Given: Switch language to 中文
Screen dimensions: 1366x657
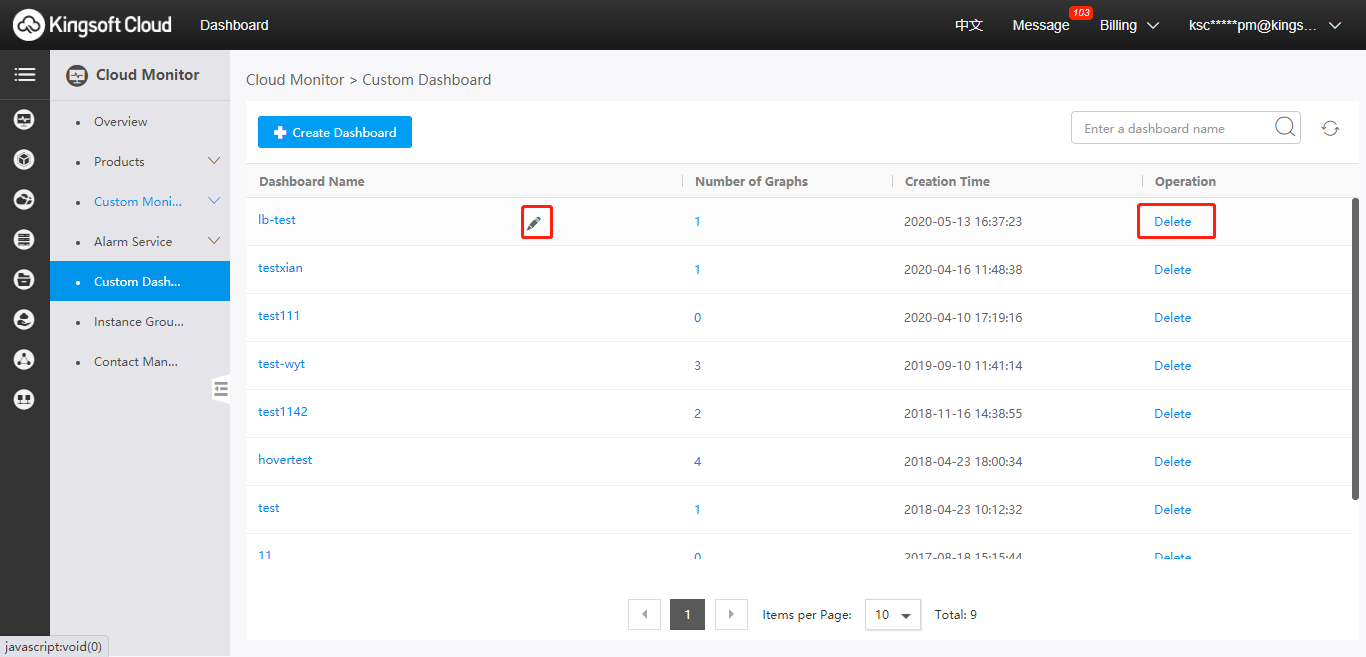Looking at the screenshot, I should coord(969,25).
